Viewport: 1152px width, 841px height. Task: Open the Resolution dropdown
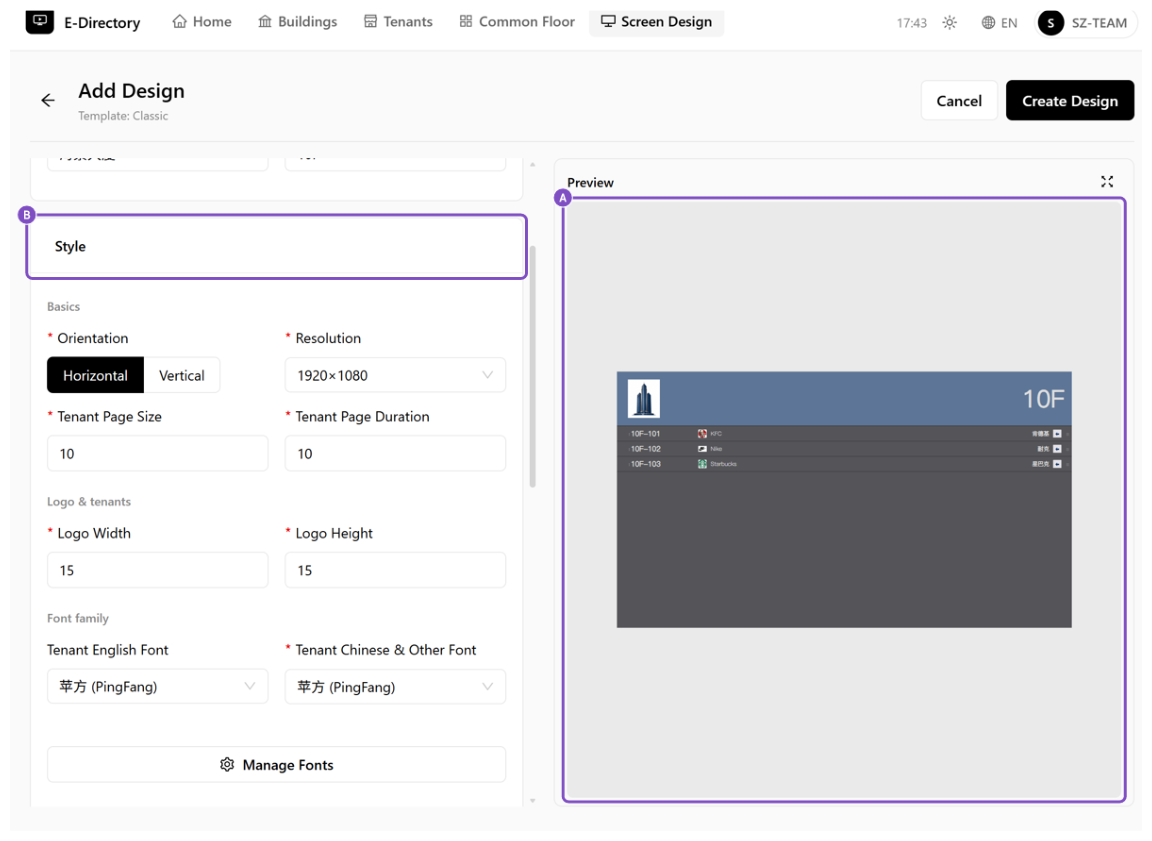pos(395,375)
